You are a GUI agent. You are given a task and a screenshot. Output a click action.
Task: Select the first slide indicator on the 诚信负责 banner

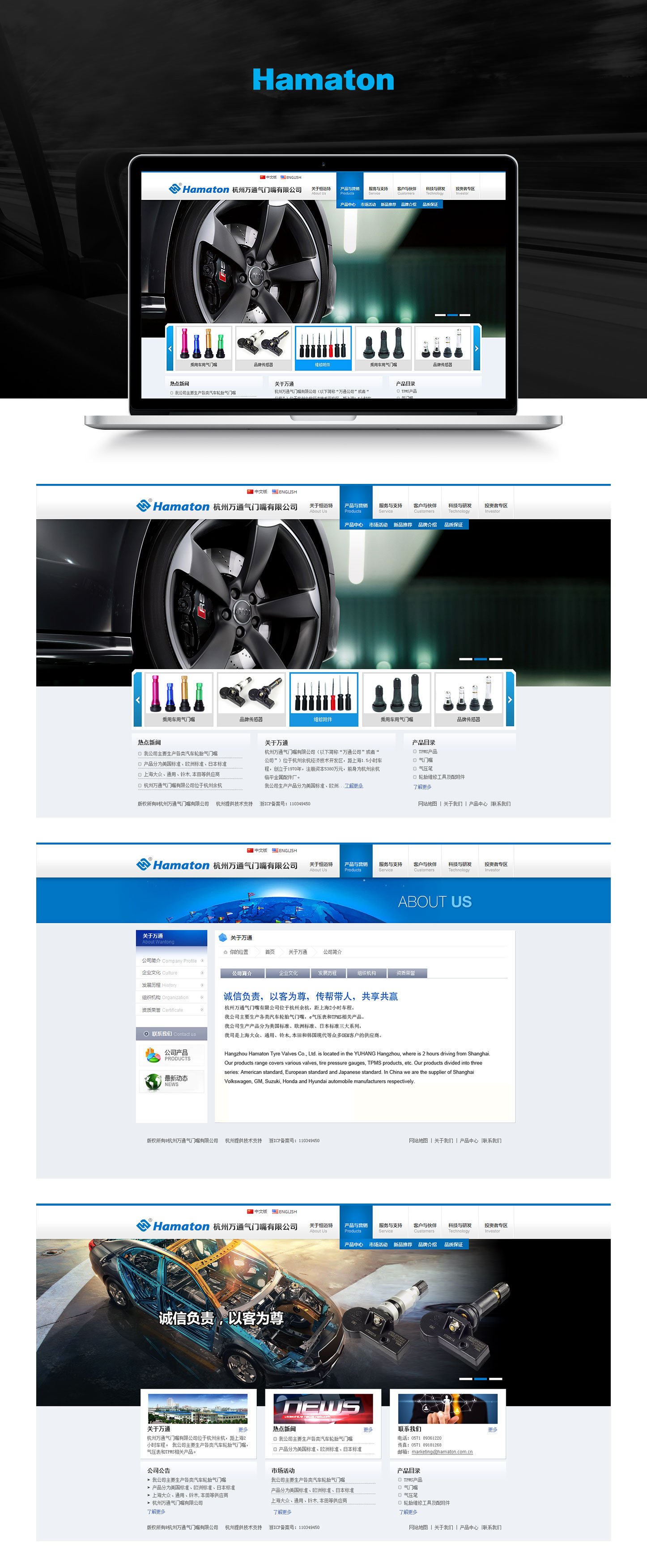coord(465,1379)
